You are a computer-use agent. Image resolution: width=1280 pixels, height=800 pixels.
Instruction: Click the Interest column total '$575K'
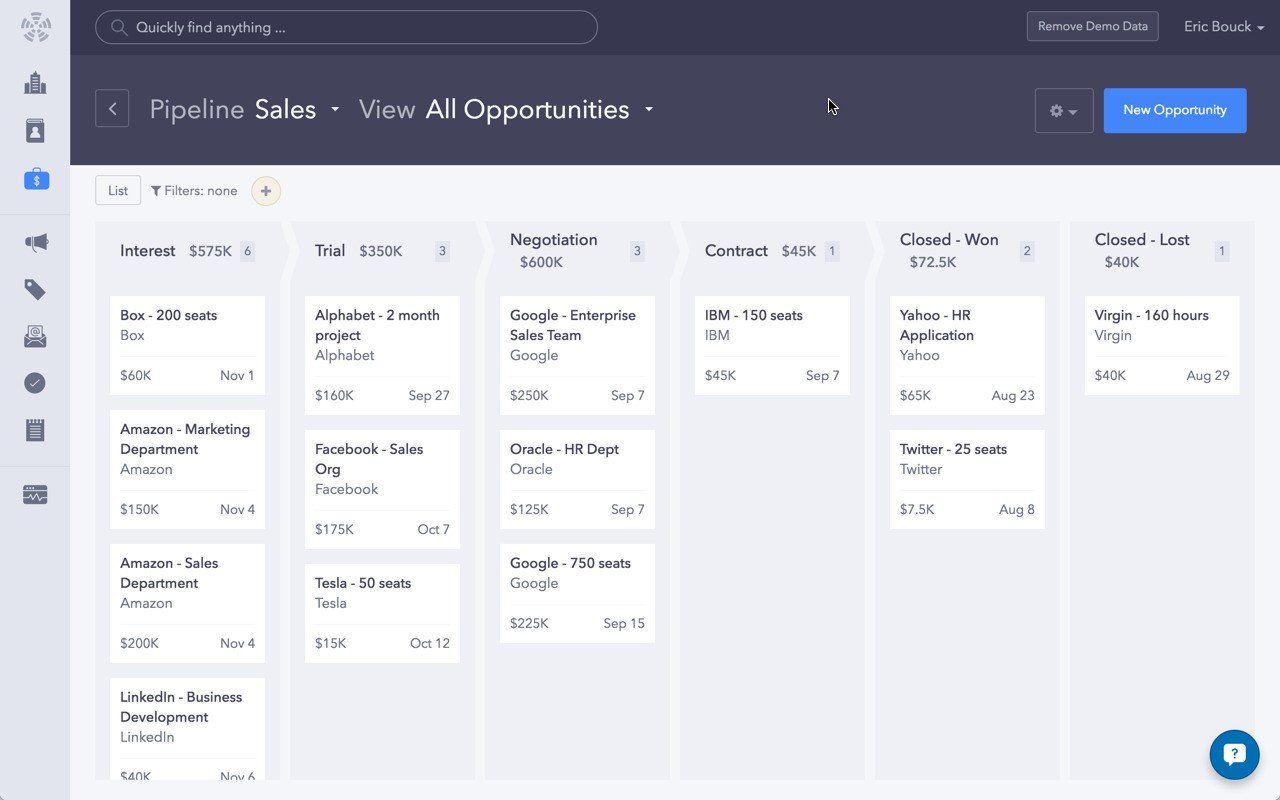pos(210,251)
